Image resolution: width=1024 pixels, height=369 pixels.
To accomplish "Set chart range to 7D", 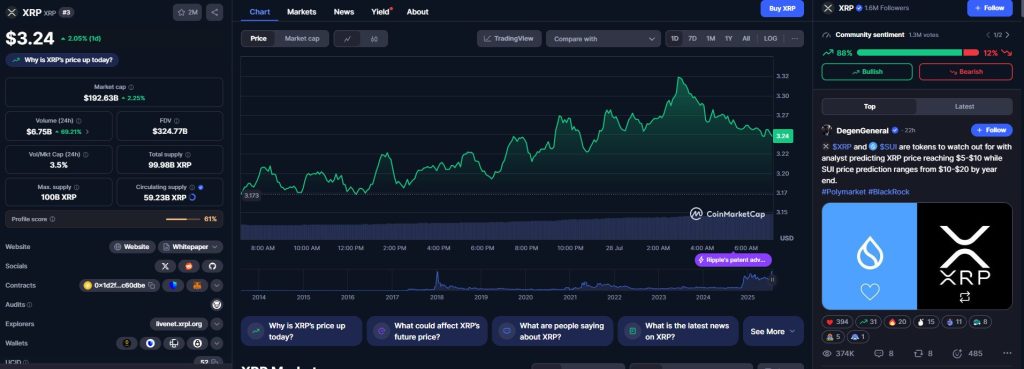I will 692,39.
